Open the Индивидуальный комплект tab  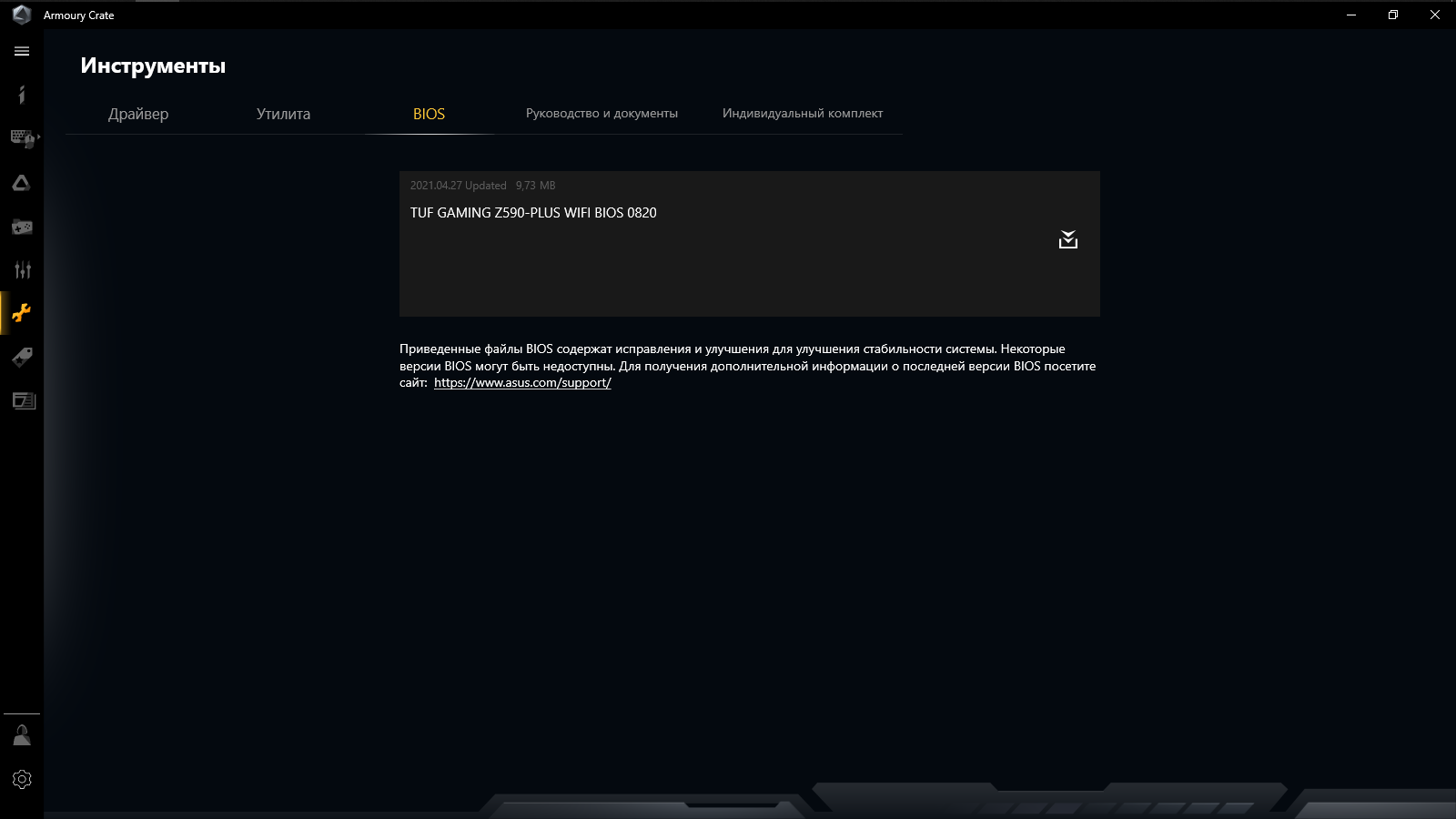click(x=803, y=114)
